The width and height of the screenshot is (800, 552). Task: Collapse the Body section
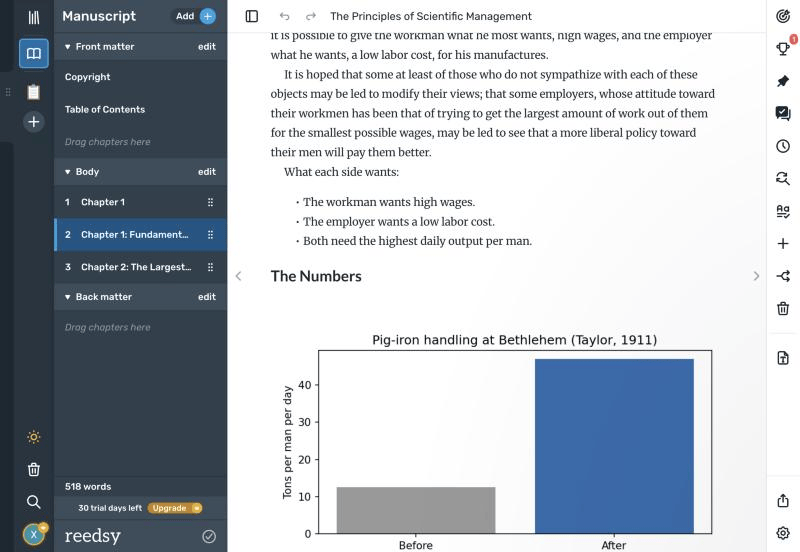point(67,172)
